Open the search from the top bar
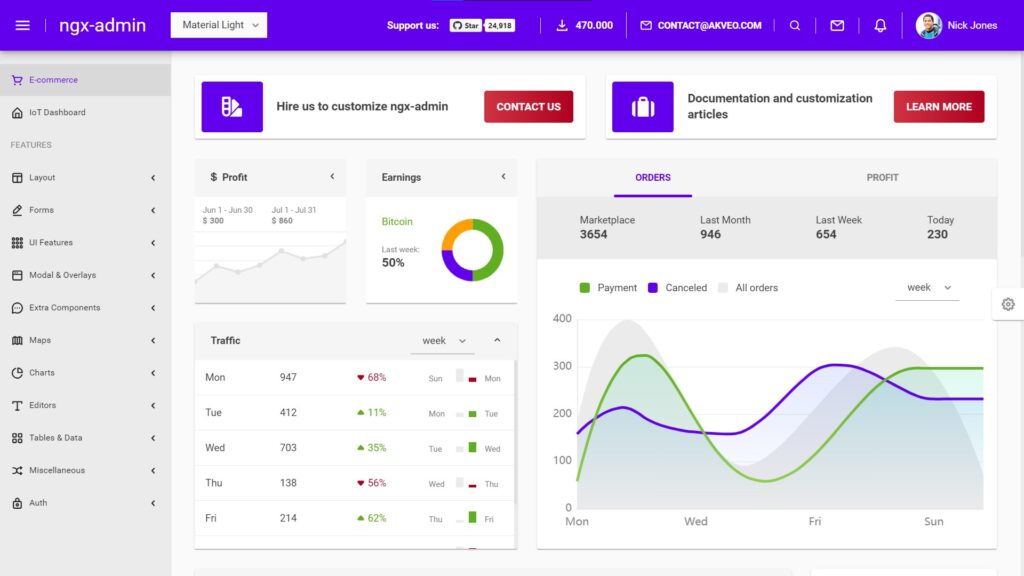The height and width of the screenshot is (576, 1024). pos(795,25)
